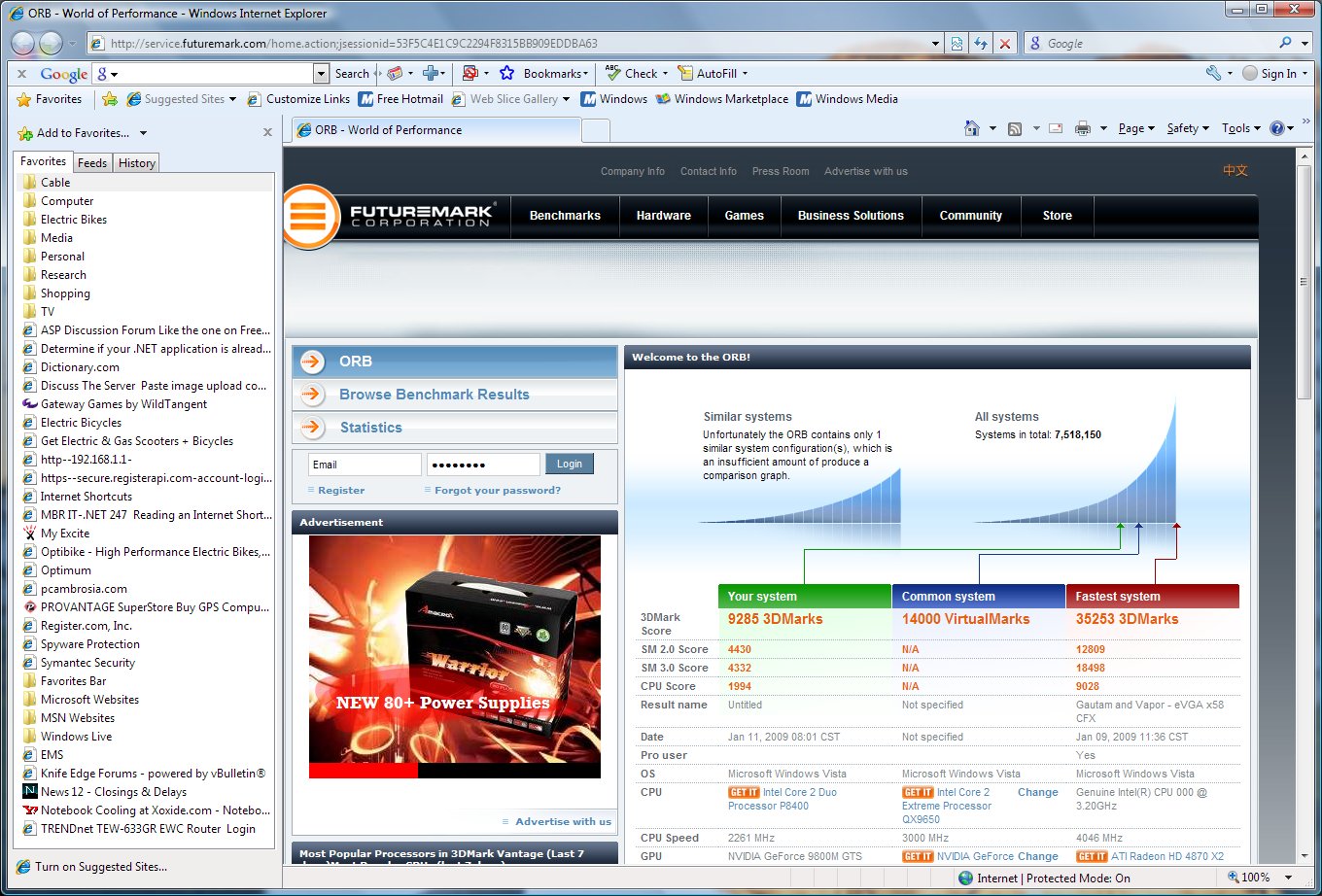This screenshot has width=1322, height=896.
Task: Click the browser Back arrow button
Action: coord(23,43)
